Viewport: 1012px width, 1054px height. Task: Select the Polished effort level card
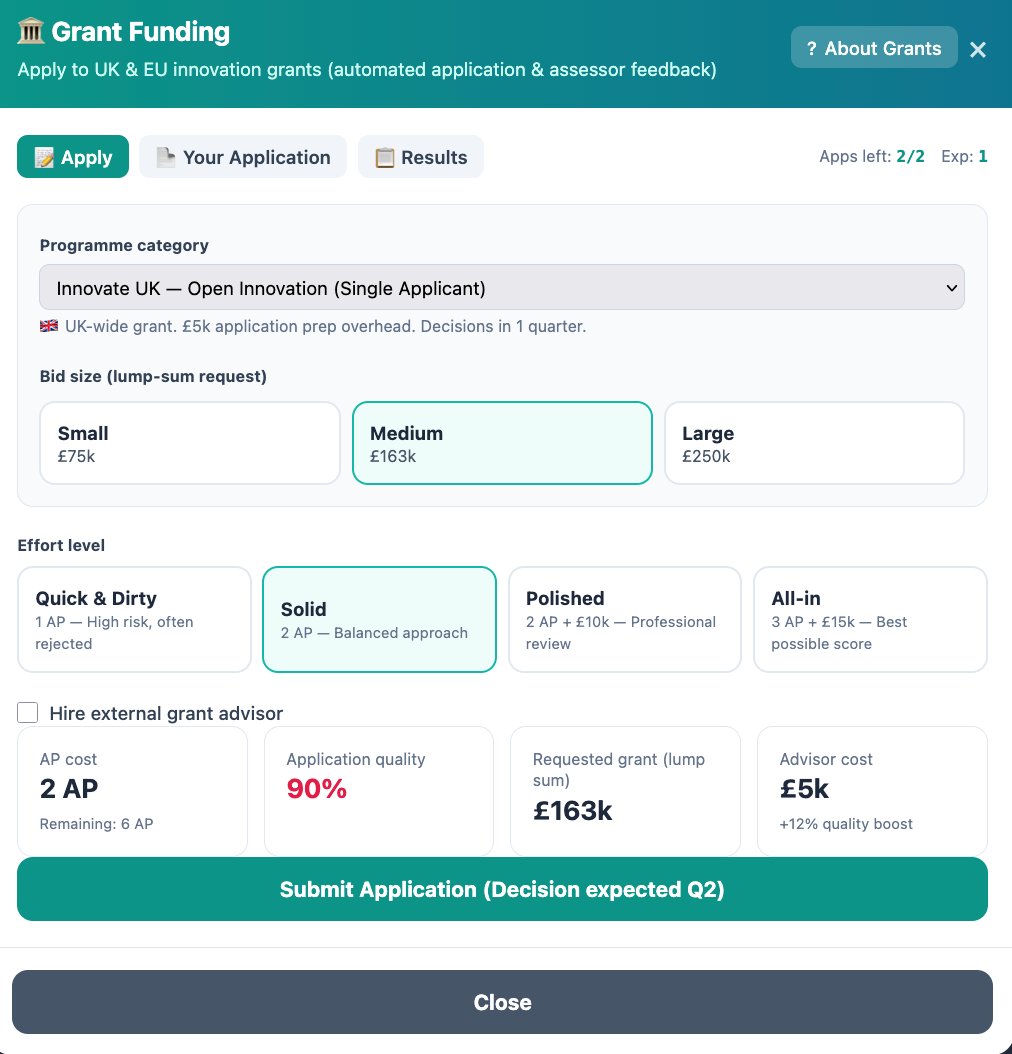coord(625,619)
